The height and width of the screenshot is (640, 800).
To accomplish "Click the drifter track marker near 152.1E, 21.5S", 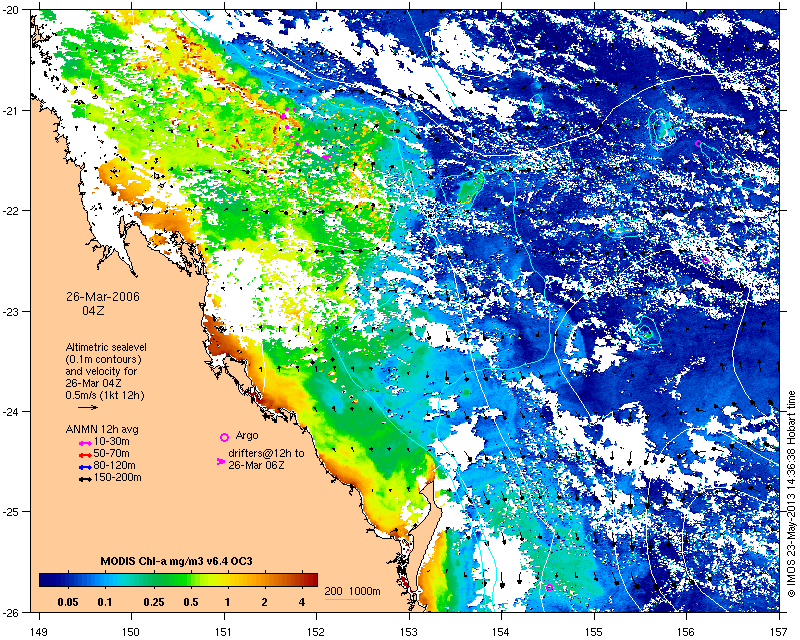I will click(326, 158).
